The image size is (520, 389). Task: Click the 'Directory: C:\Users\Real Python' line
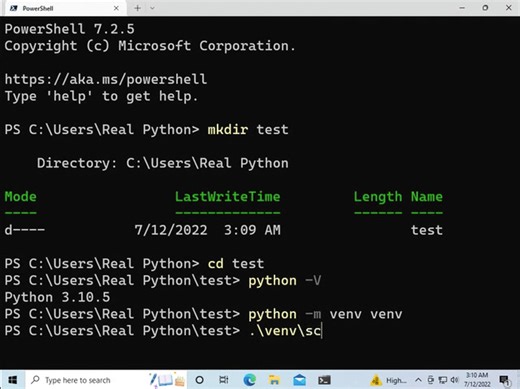pyautogui.click(x=163, y=163)
